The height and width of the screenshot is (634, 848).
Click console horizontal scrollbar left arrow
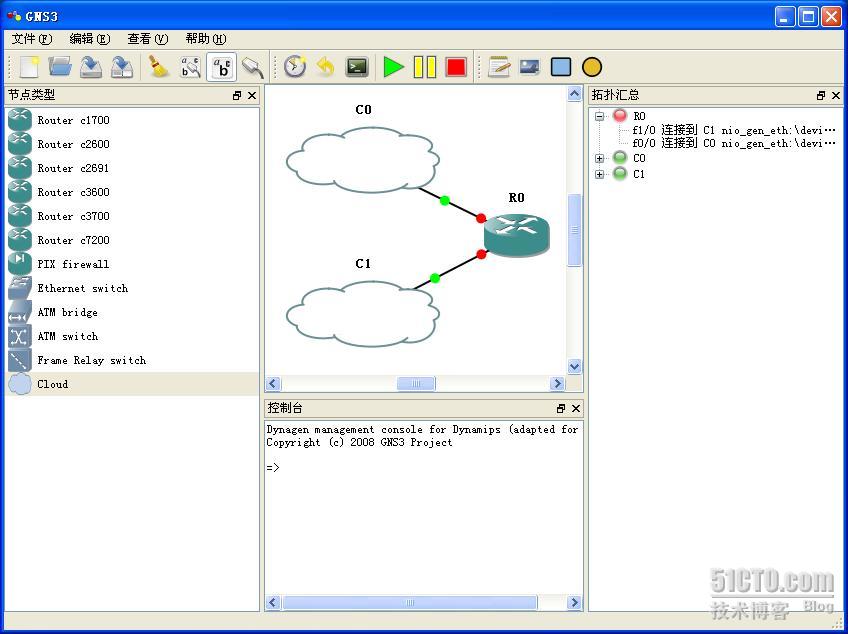click(274, 602)
